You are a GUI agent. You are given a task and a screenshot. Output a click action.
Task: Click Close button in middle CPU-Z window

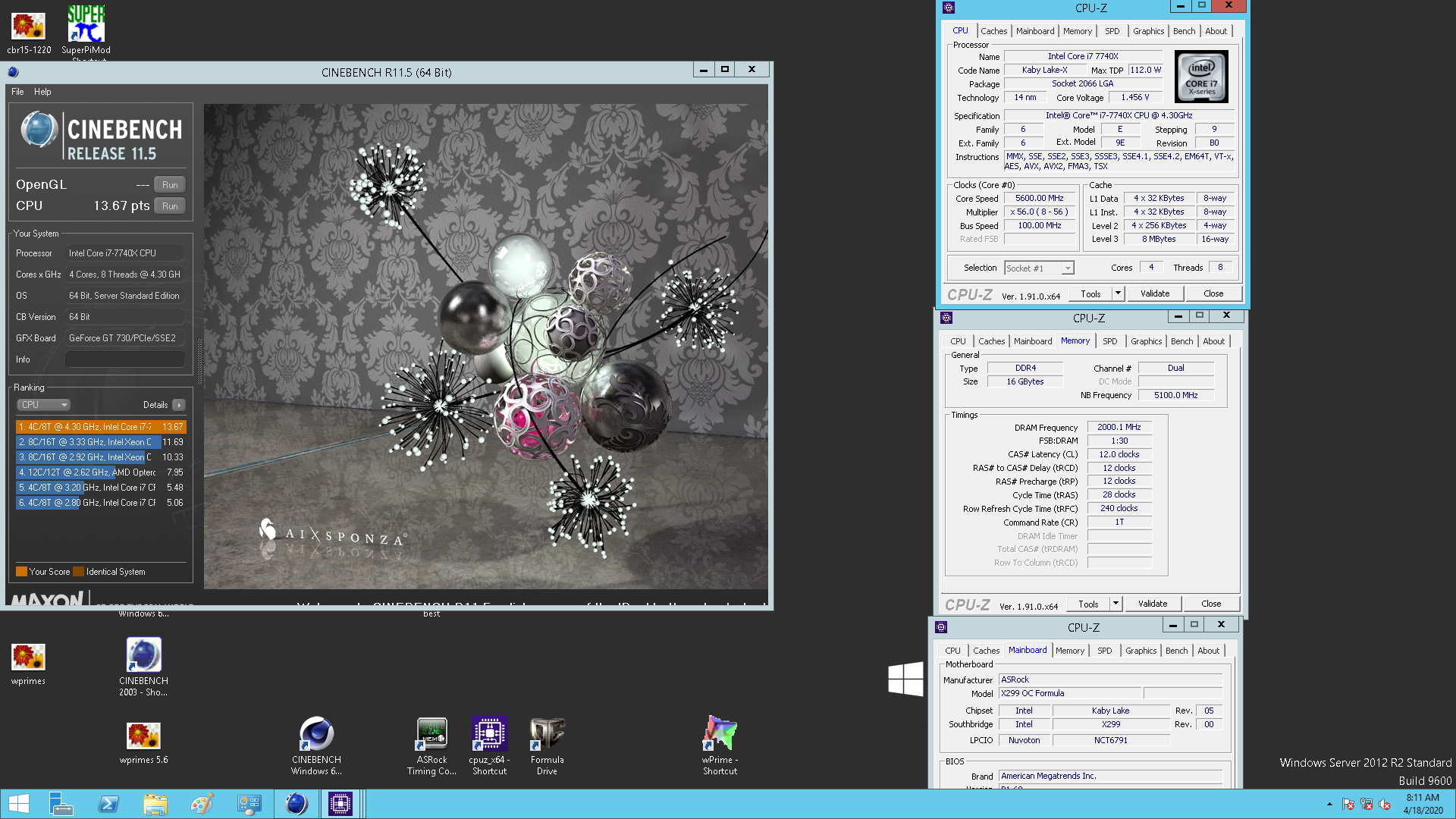click(x=1211, y=604)
